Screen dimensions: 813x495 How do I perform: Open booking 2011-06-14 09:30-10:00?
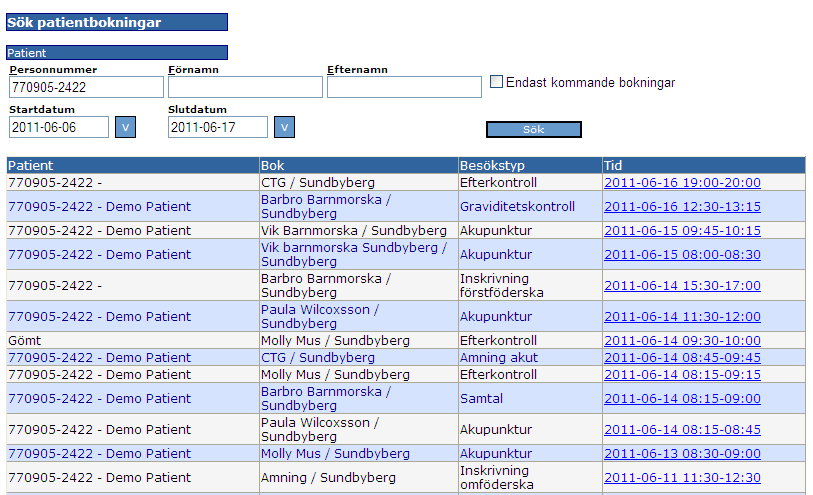click(x=682, y=341)
